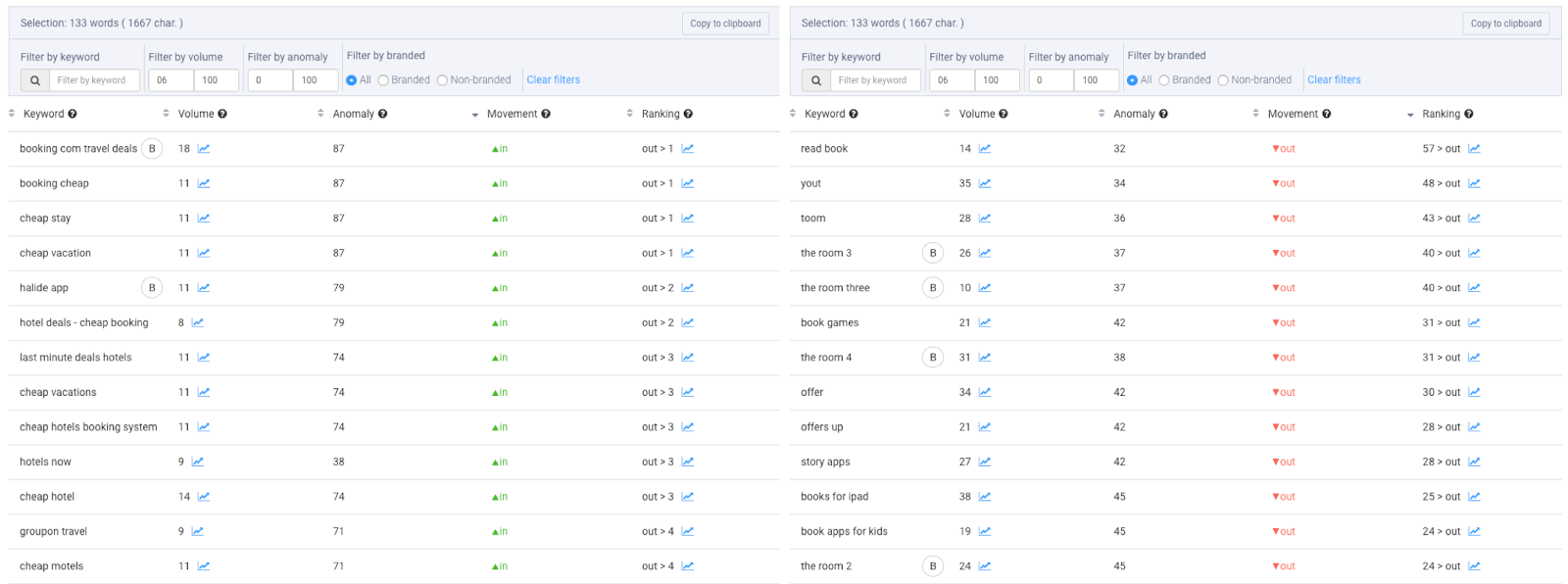Click Ranking column header in right table
The height and width of the screenshot is (584, 1568).
[1441, 115]
